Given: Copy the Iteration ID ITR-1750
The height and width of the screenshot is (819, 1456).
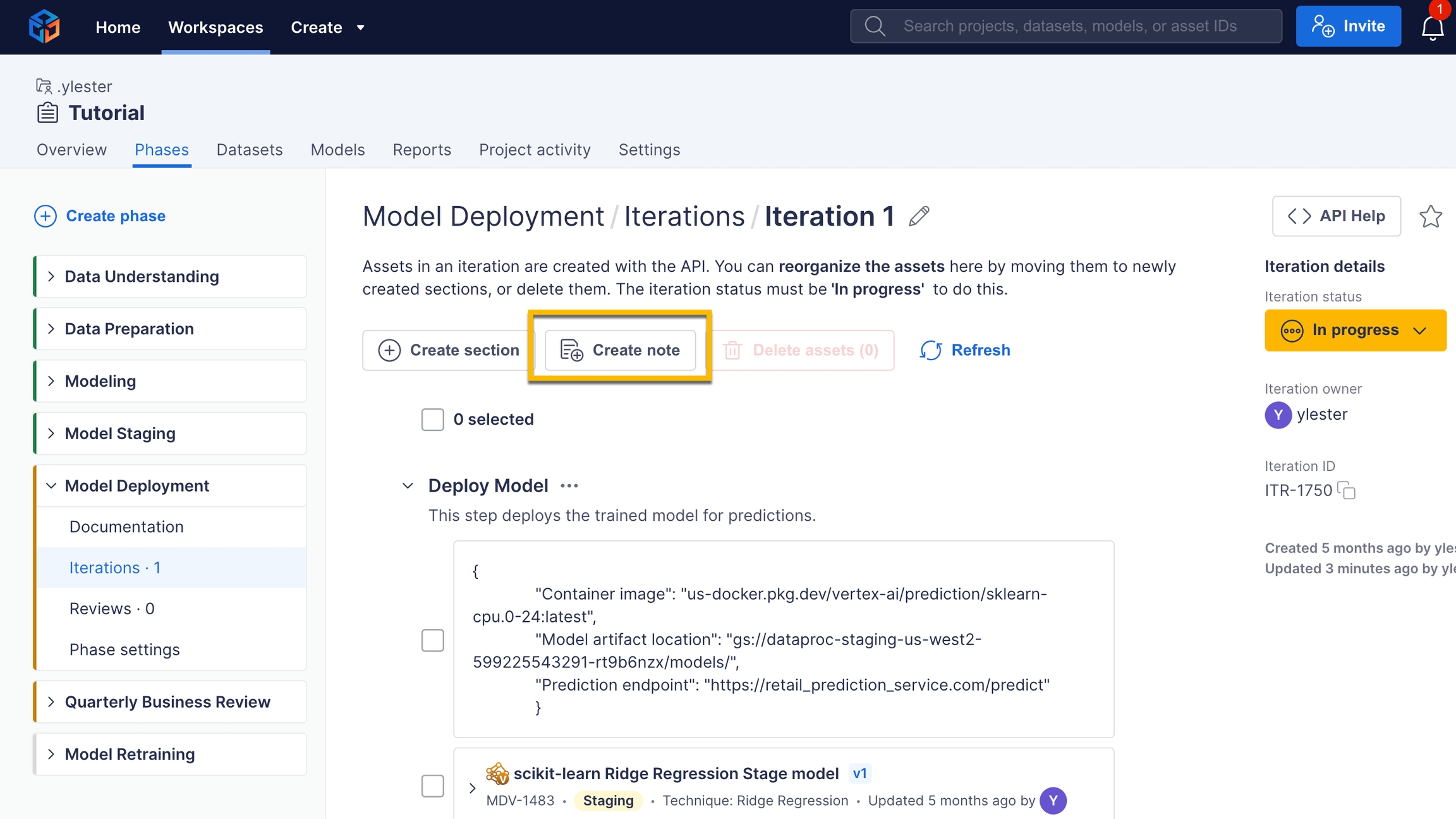Looking at the screenshot, I should pyautogui.click(x=1347, y=490).
